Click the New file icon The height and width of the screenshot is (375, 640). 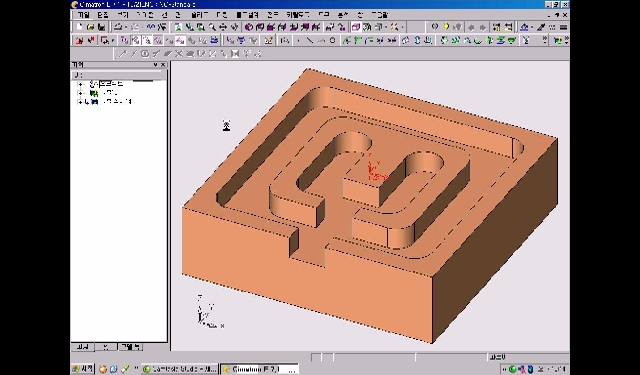79,27
